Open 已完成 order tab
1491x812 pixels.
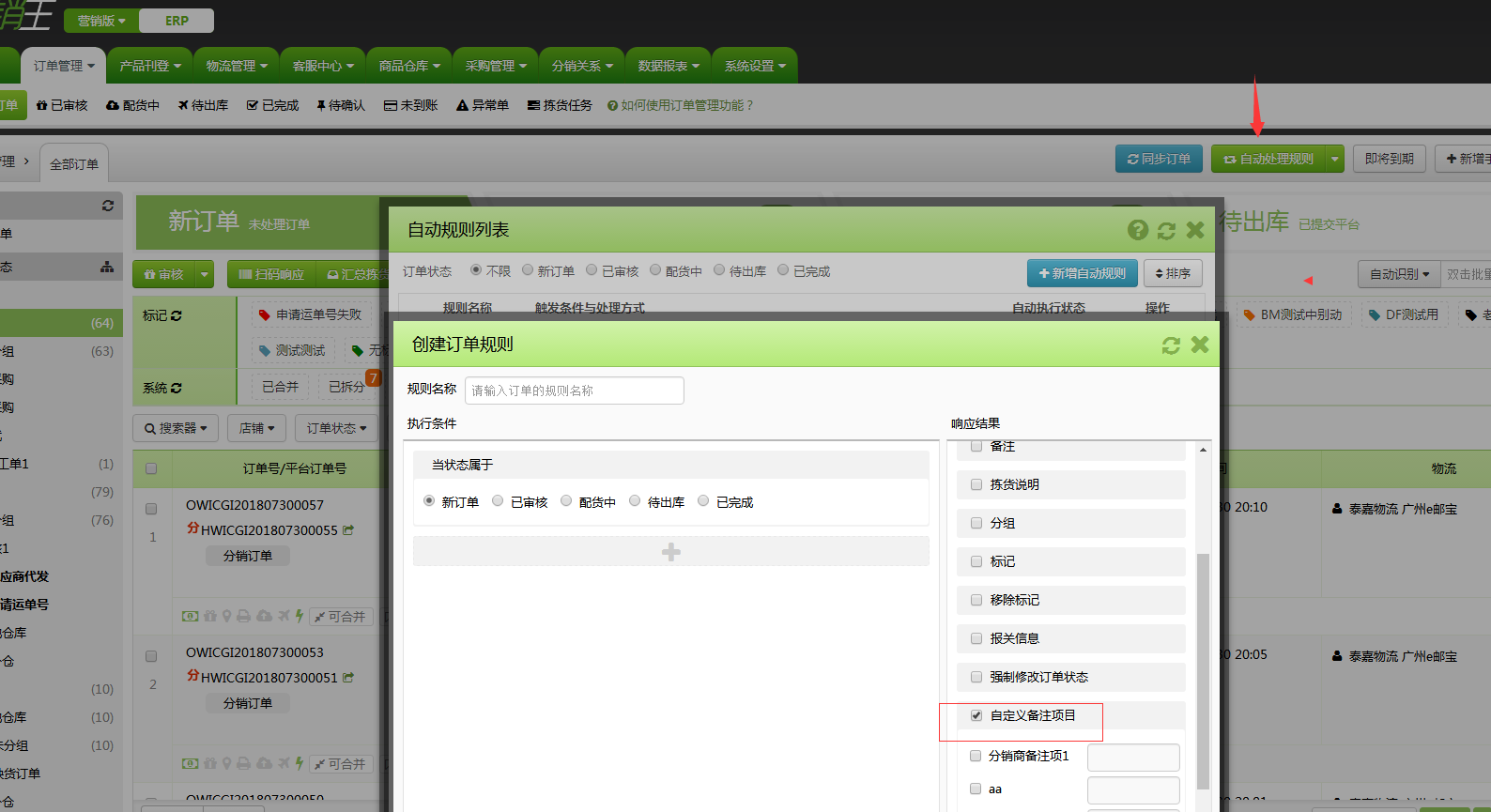pos(273,105)
